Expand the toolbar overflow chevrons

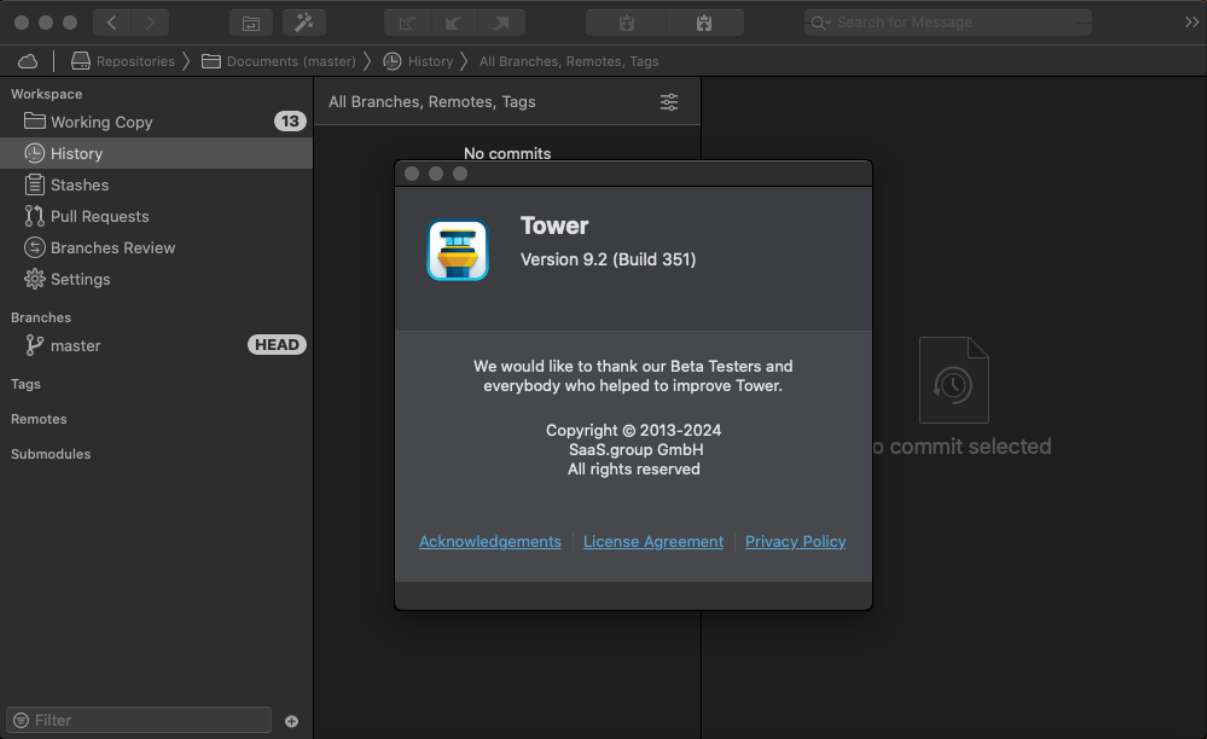pos(1191,22)
